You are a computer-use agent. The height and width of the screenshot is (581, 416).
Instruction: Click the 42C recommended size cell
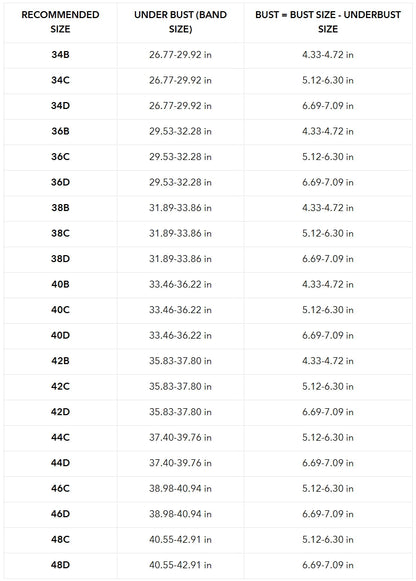point(60,386)
